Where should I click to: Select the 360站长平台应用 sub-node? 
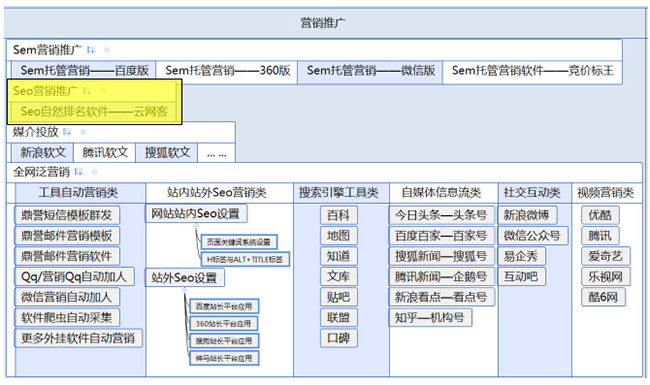pyautogui.click(x=224, y=324)
